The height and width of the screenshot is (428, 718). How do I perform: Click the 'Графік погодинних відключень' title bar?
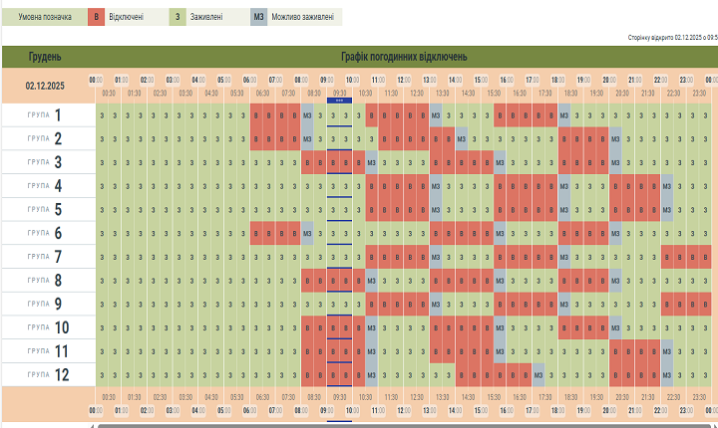coord(403,56)
